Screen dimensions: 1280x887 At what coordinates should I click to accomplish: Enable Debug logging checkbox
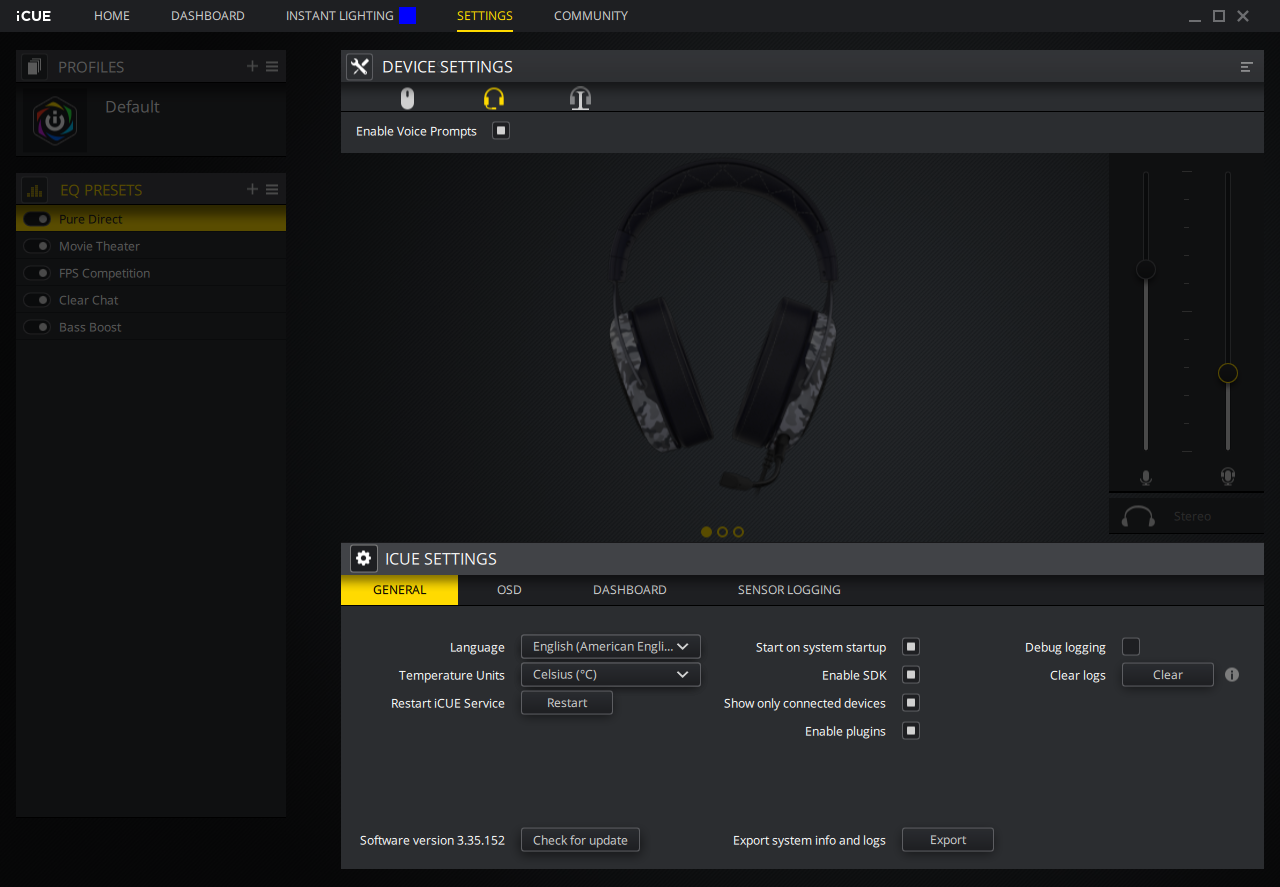(x=1131, y=646)
